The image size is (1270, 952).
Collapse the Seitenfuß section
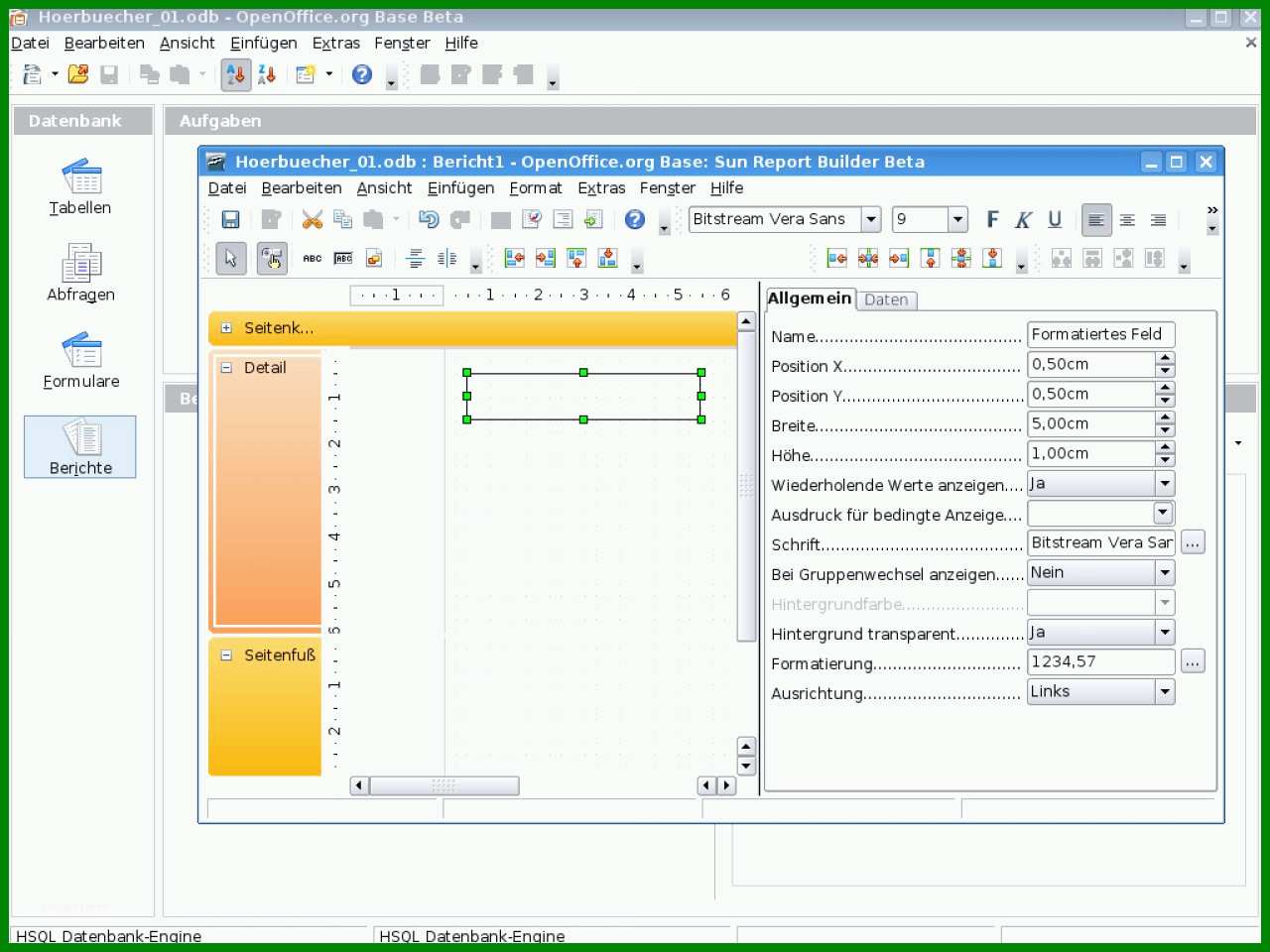[226, 655]
